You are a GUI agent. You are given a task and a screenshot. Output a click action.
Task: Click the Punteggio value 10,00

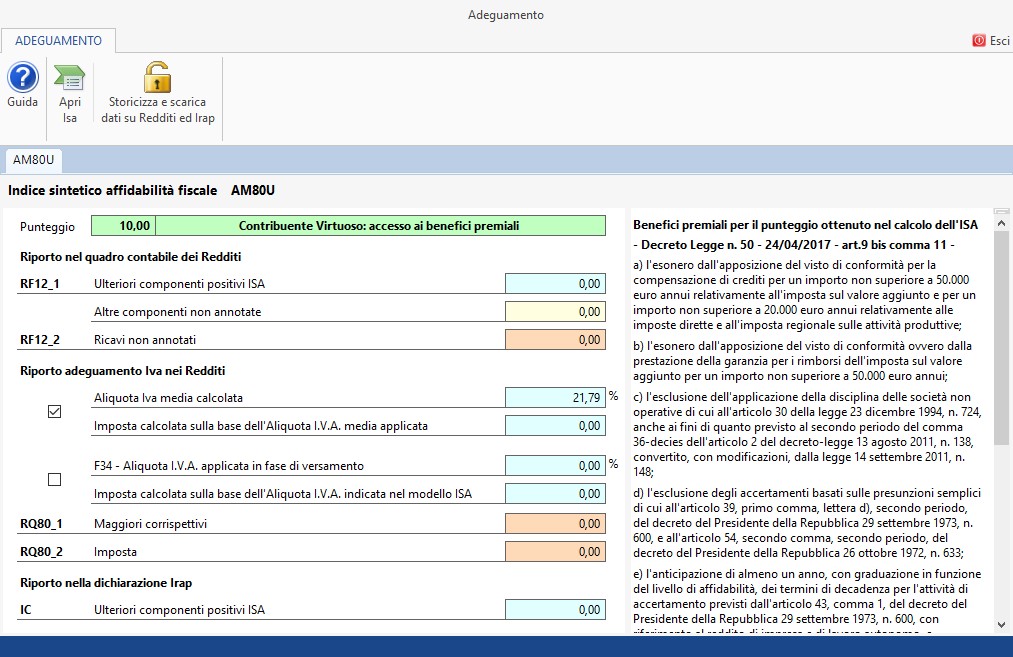[x=123, y=225]
